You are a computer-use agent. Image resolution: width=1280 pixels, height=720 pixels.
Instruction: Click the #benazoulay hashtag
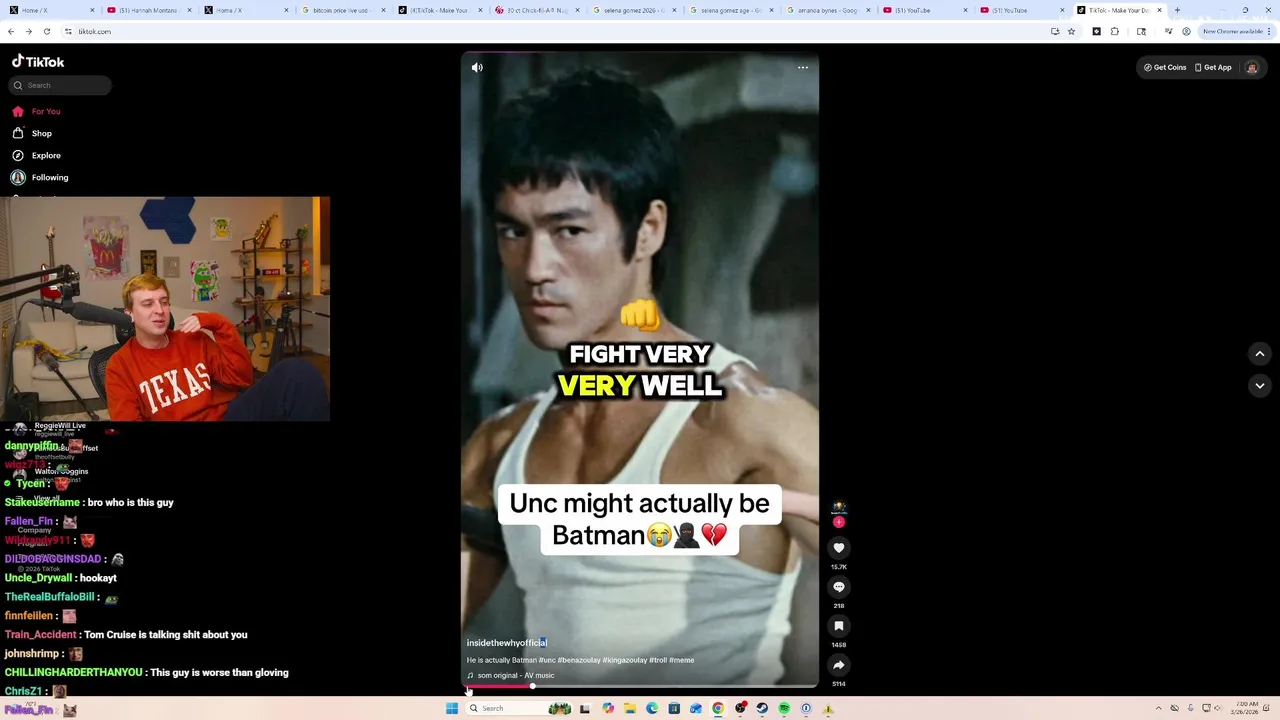(x=579, y=660)
